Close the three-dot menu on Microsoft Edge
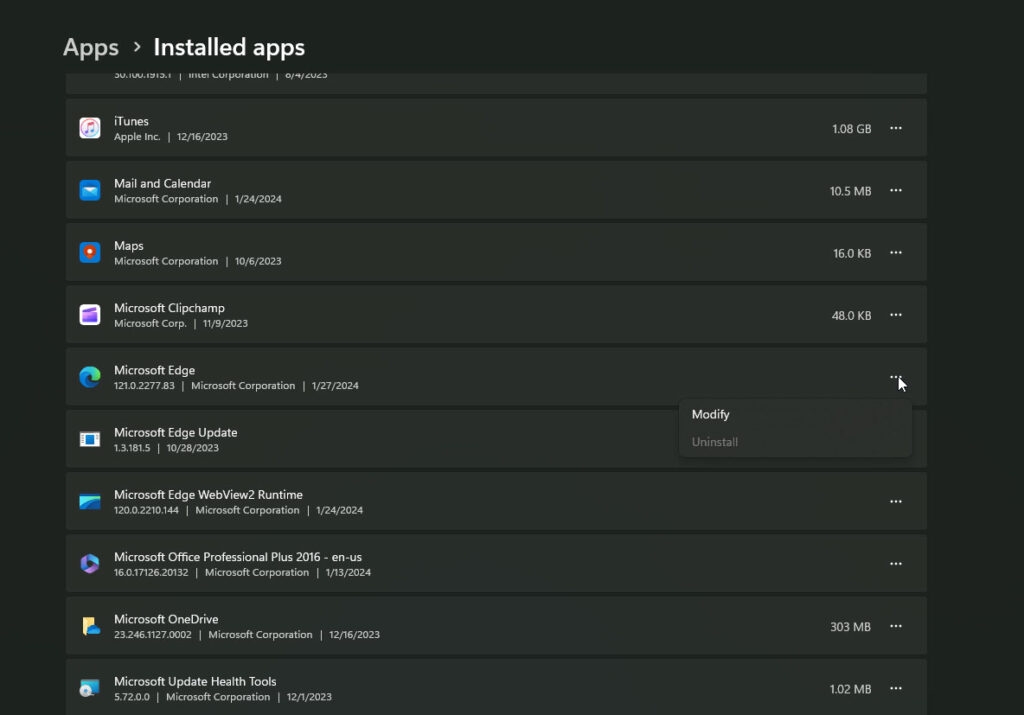Screen dimensions: 1024x715 [x=895, y=377]
